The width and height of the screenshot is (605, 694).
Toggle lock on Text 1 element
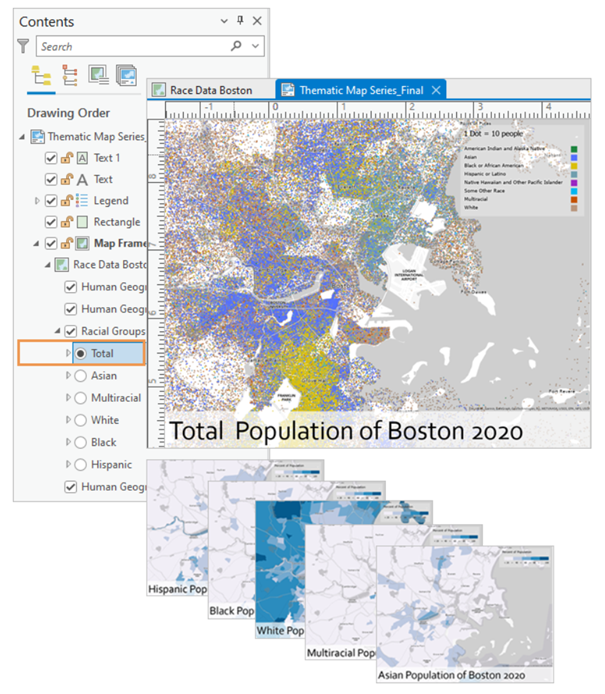point(67,158)
